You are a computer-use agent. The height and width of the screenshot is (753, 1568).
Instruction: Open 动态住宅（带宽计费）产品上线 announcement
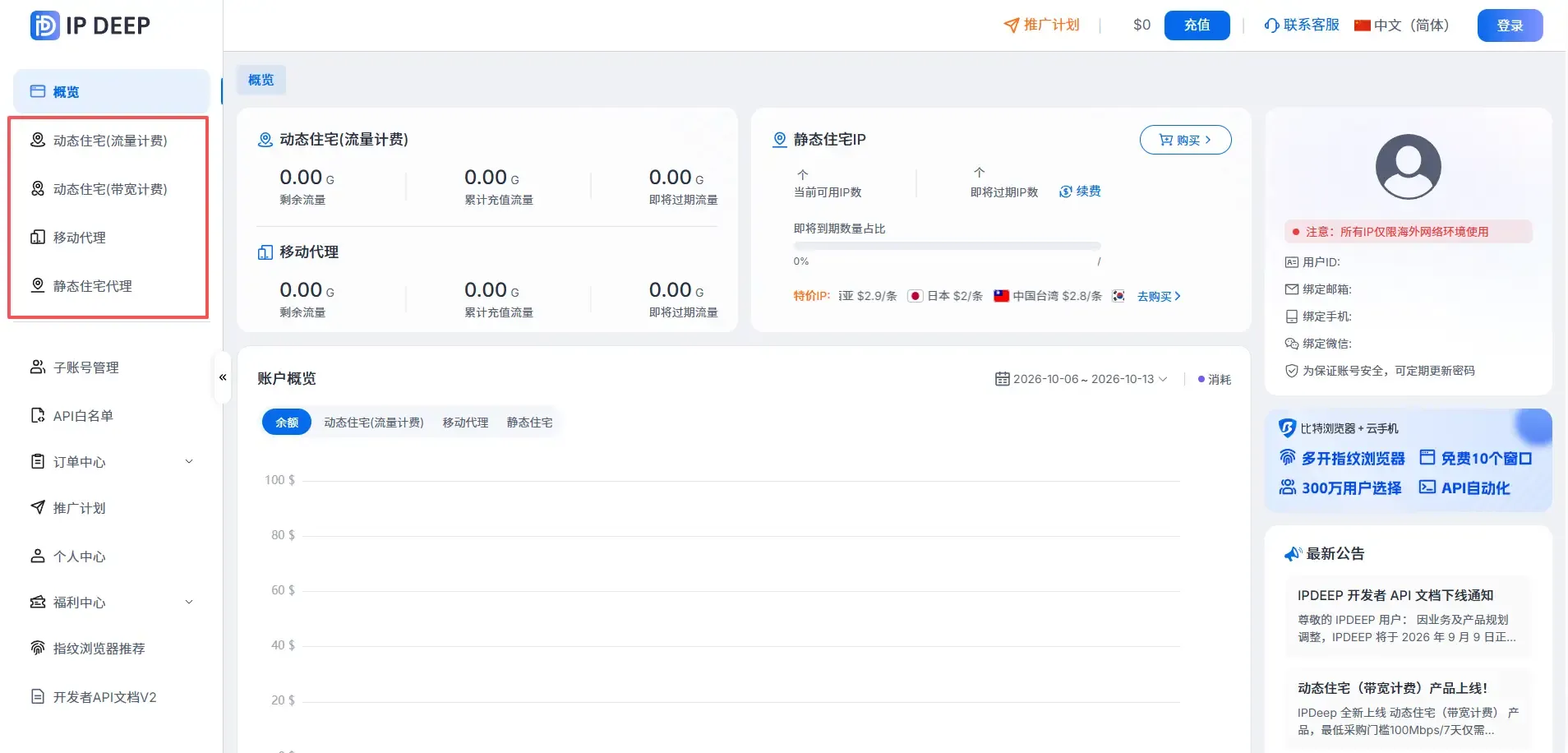tap(1409, 708)
